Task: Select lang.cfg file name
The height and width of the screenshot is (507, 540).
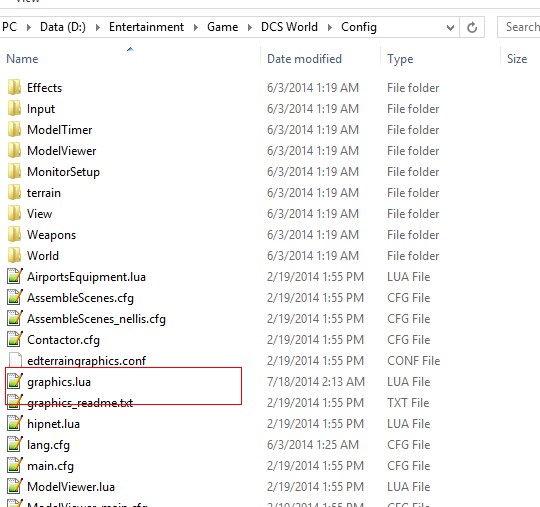Action: [x=49, y=445]
